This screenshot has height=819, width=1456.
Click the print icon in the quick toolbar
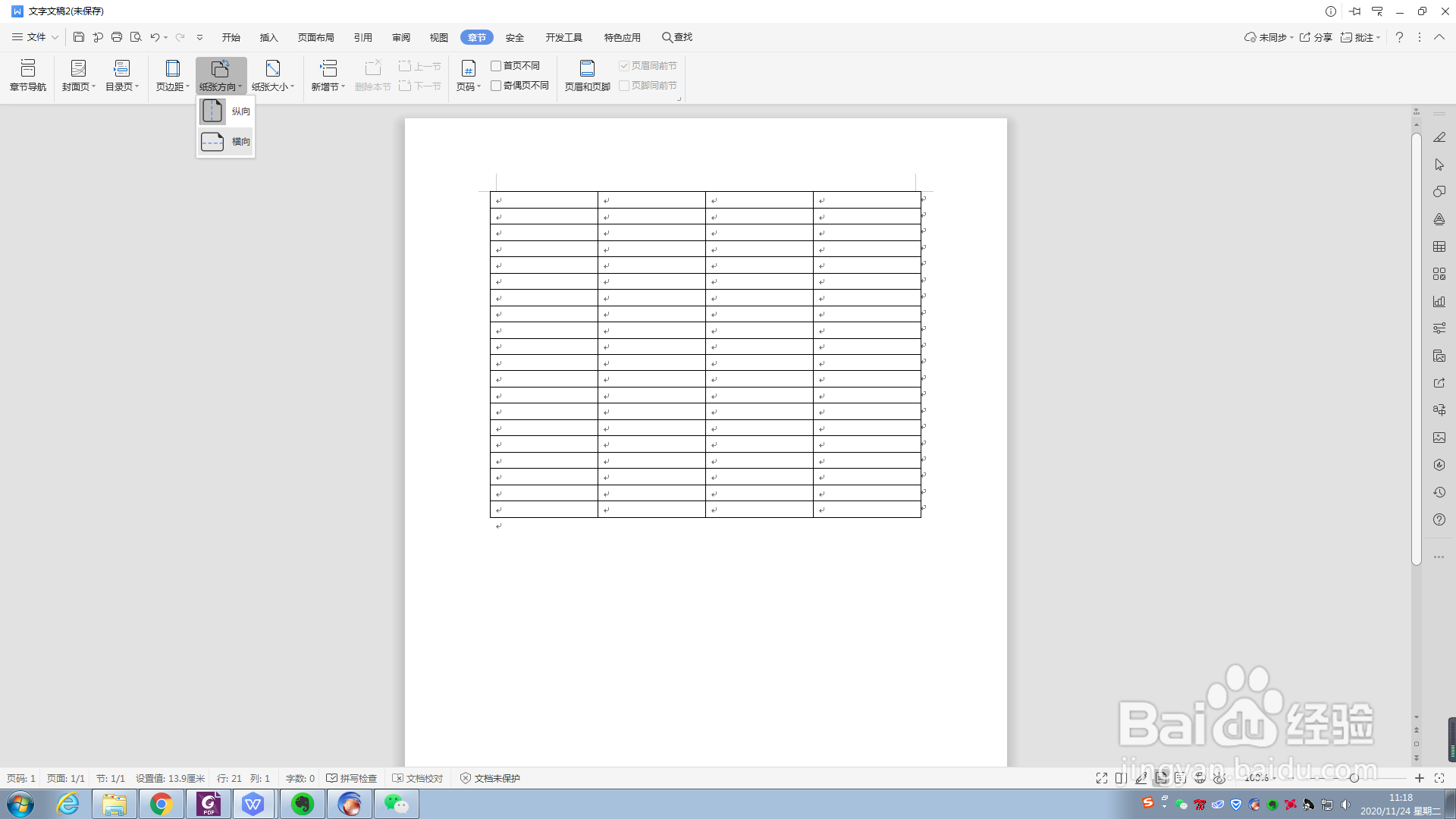click(x=117, y=37)
